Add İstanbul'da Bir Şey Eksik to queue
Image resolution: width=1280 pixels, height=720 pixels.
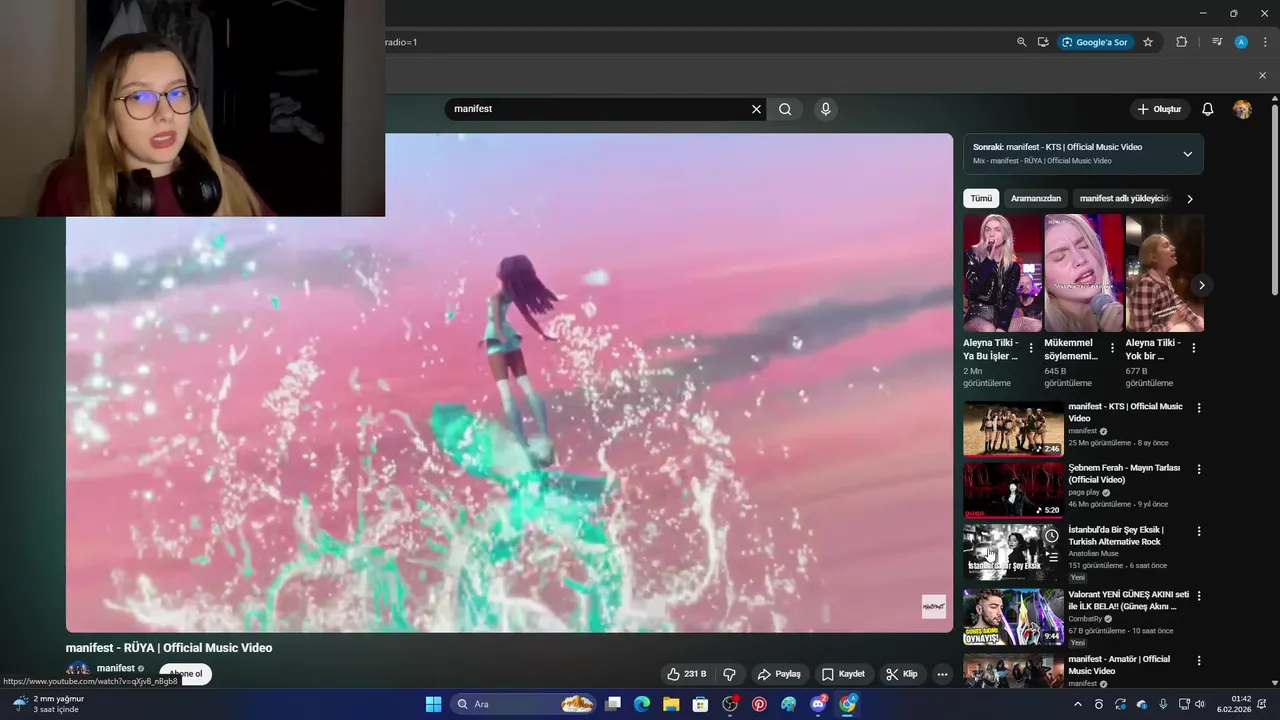point(1051,557)
